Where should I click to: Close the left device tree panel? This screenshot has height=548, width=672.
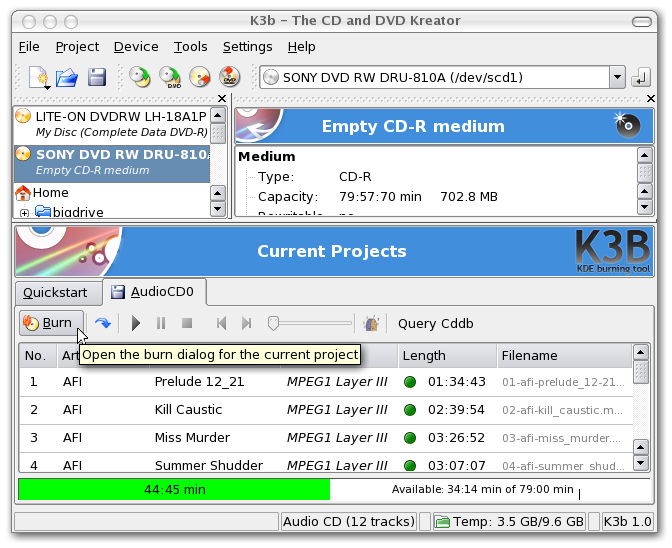coord(222,99)
